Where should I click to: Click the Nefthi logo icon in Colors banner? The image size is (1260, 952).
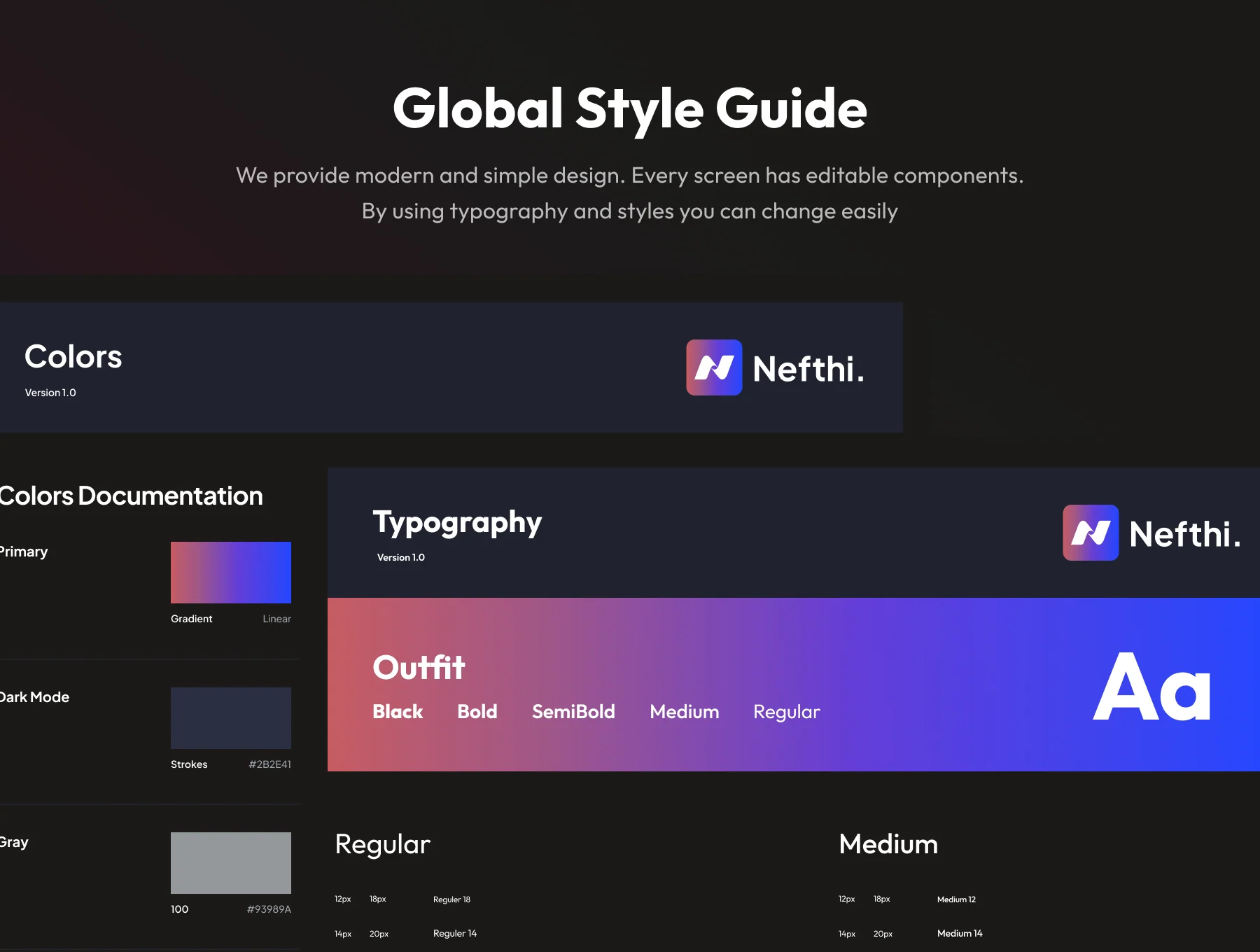[x=714, y=367]
